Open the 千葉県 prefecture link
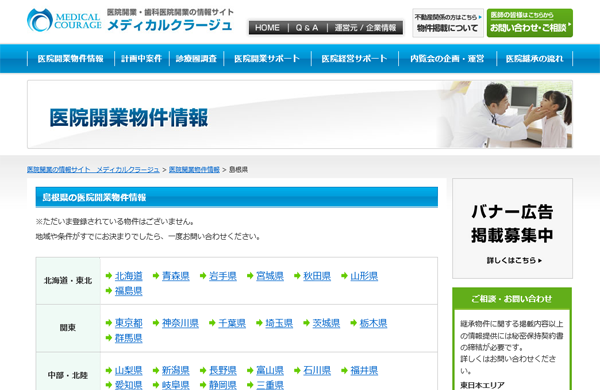This screenshot has width=600, height=390. pyautogui.click(x=232, y=323)
